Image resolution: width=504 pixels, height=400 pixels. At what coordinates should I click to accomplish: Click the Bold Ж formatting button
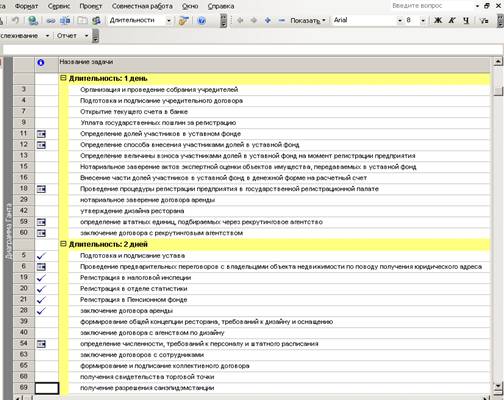point(438,20)
